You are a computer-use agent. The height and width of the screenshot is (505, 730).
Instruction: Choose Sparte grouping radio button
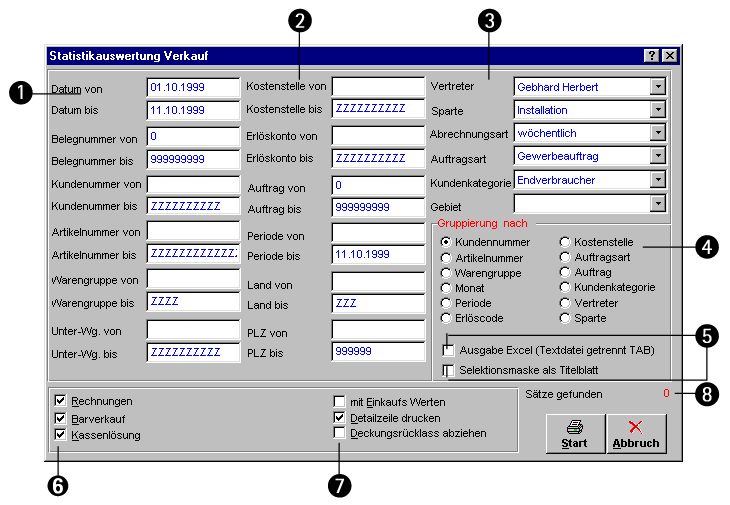point(565,318)
